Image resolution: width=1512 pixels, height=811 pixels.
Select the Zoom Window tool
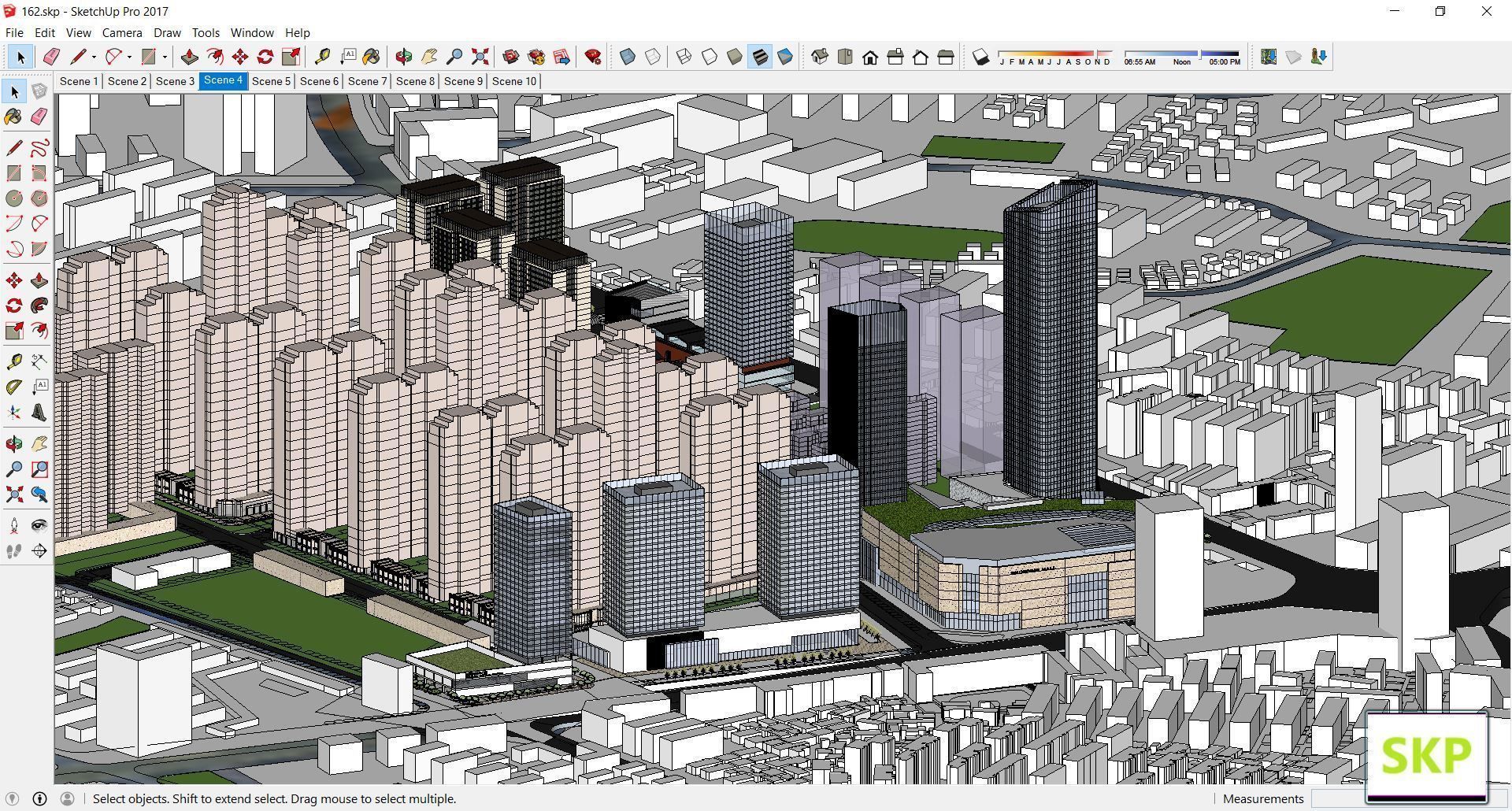click(39, 469)
